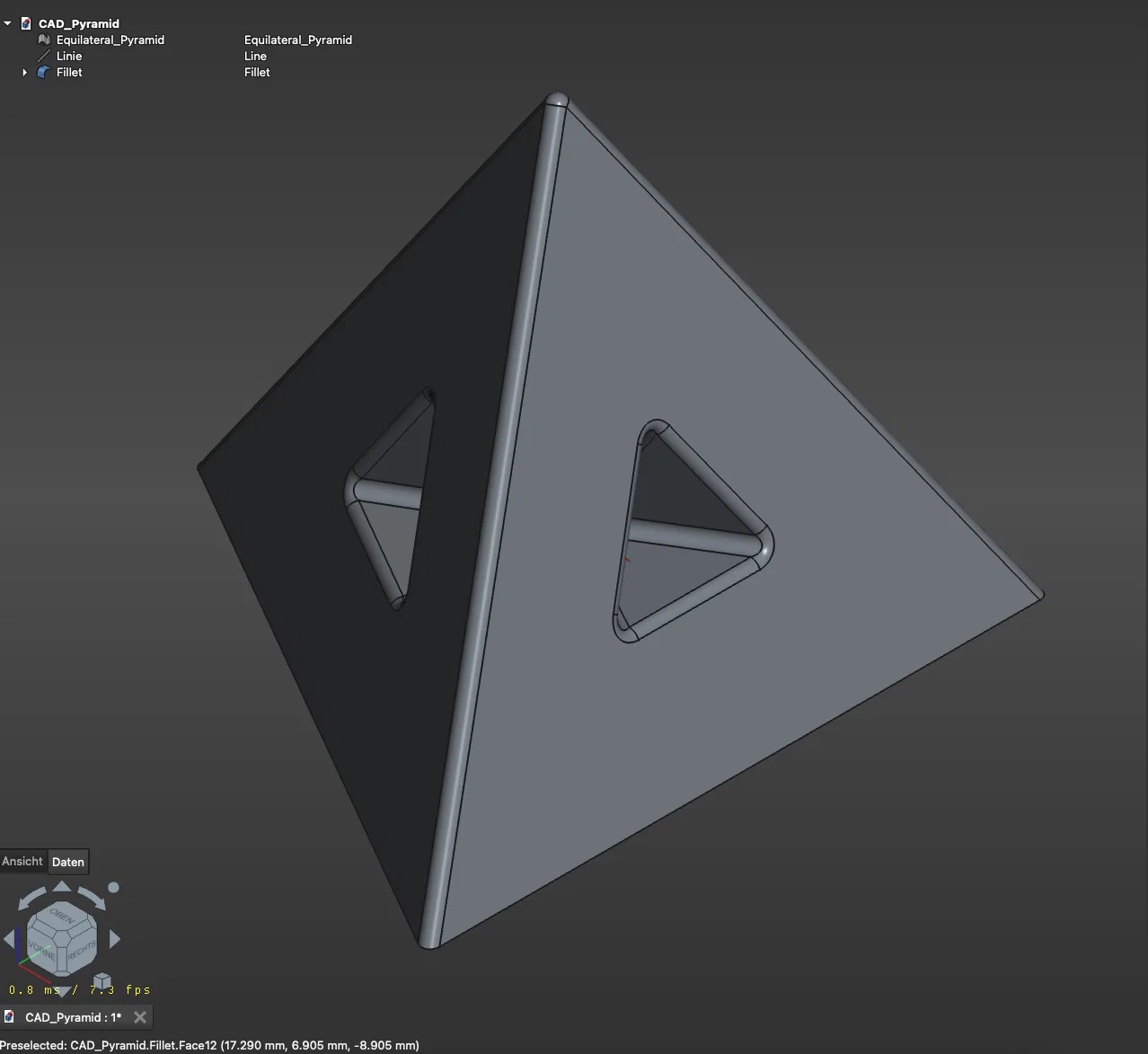Switch to the Ansicht tab

pyautogui.click(x=22, y=861)
